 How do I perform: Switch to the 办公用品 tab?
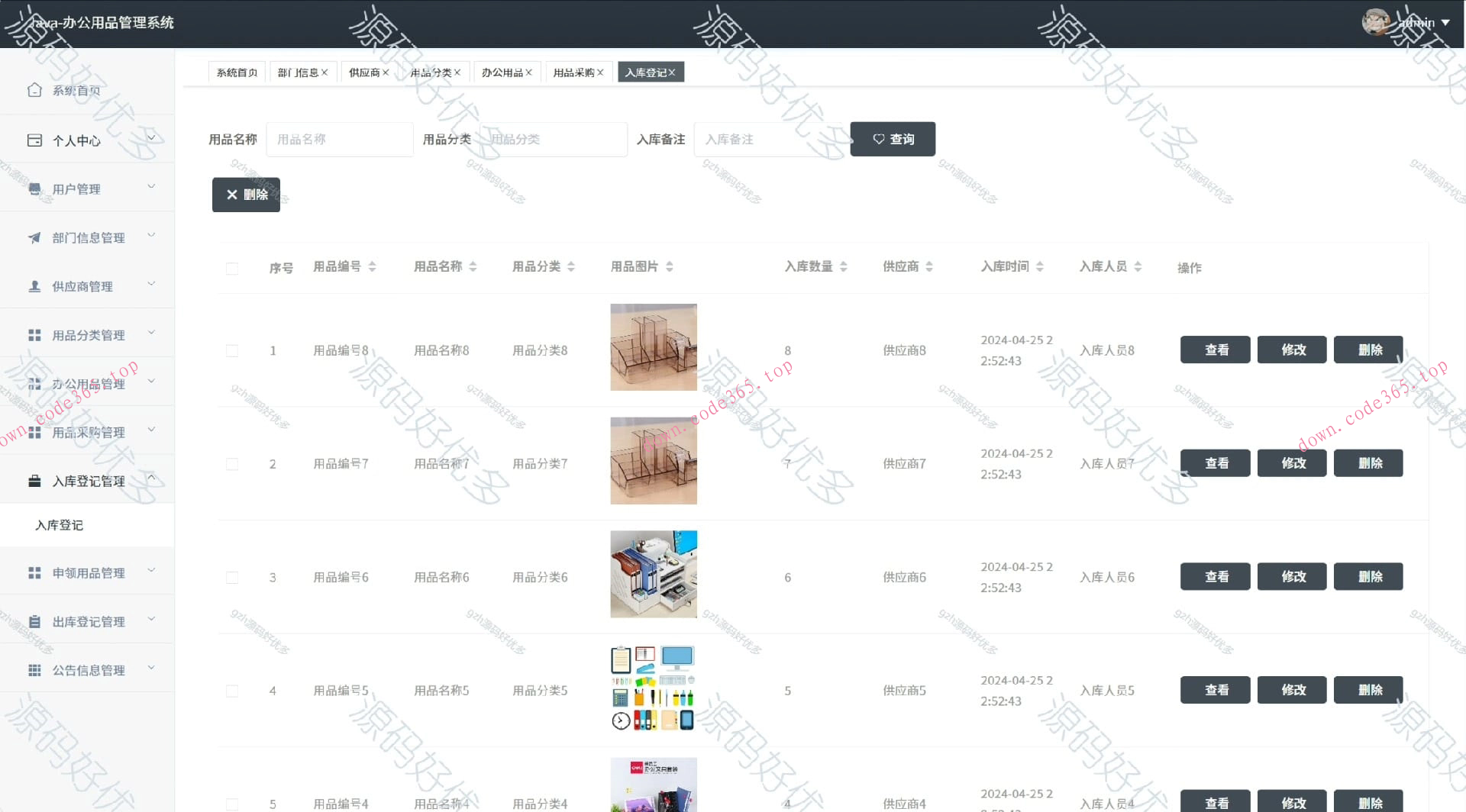pos(502,72)
